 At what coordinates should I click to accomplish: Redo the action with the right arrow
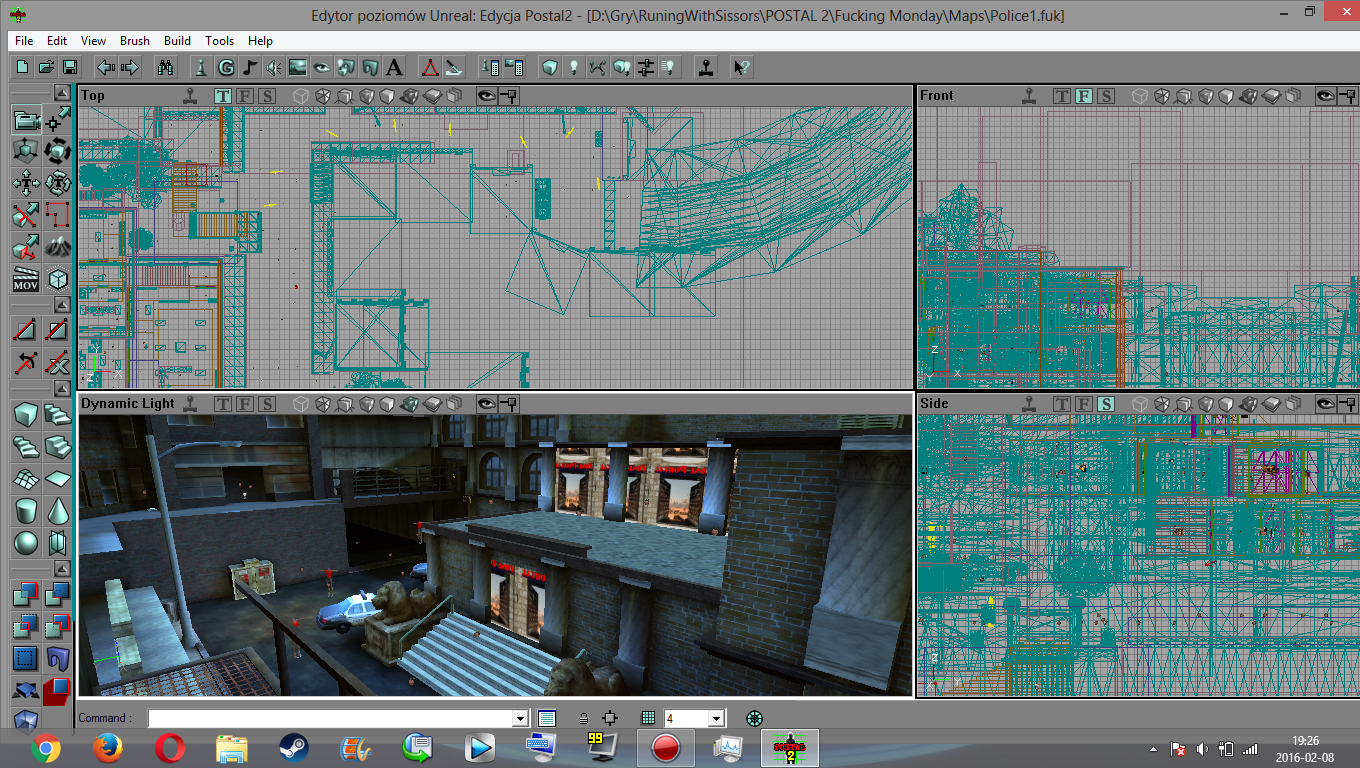point(130,67)
